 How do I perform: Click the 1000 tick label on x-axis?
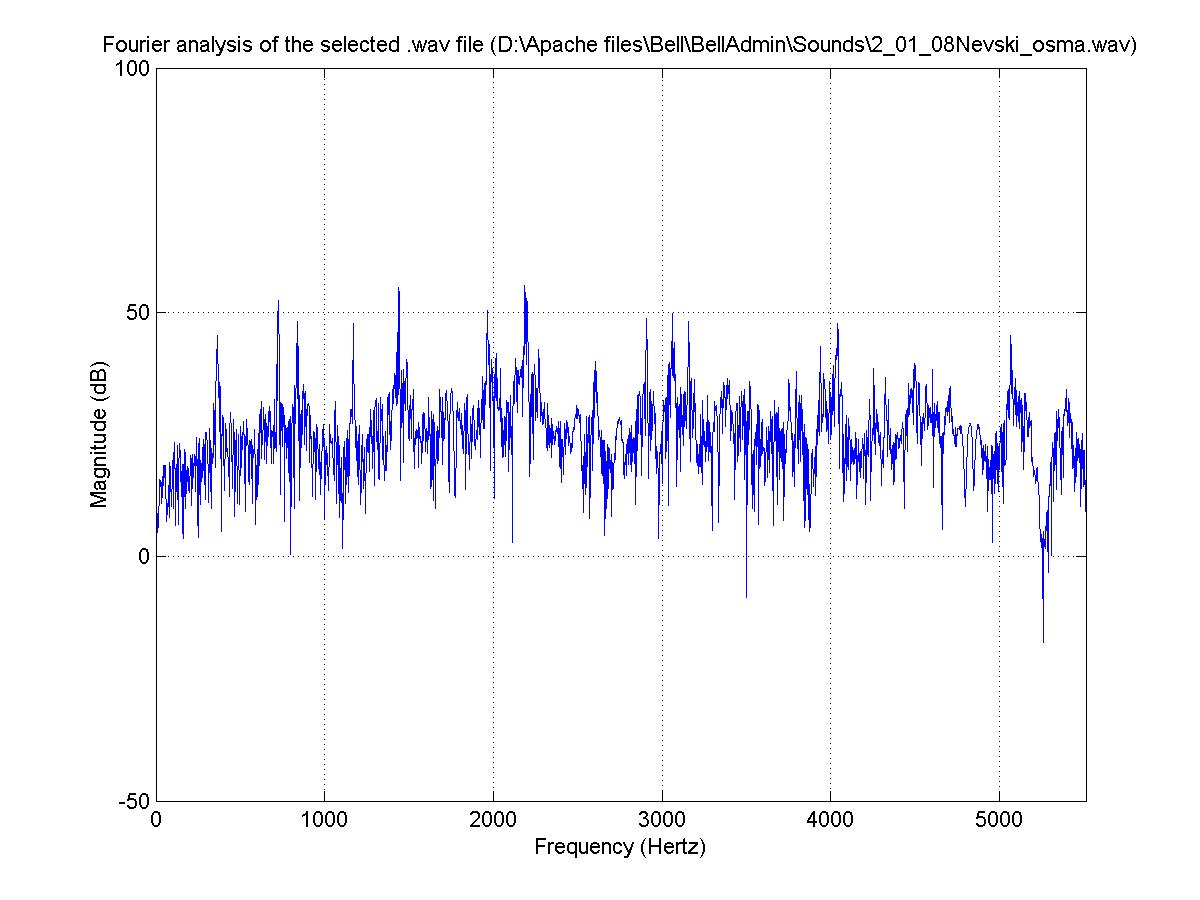point(324,818)
